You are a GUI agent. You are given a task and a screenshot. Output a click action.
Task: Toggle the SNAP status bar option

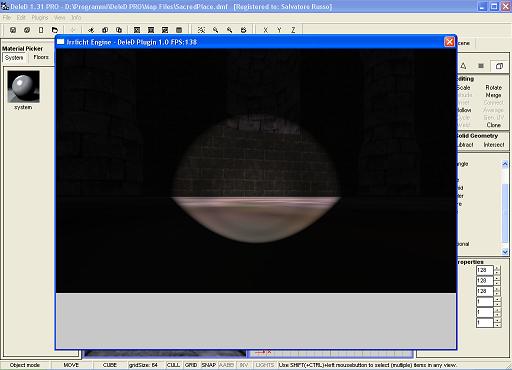point(209,365)
